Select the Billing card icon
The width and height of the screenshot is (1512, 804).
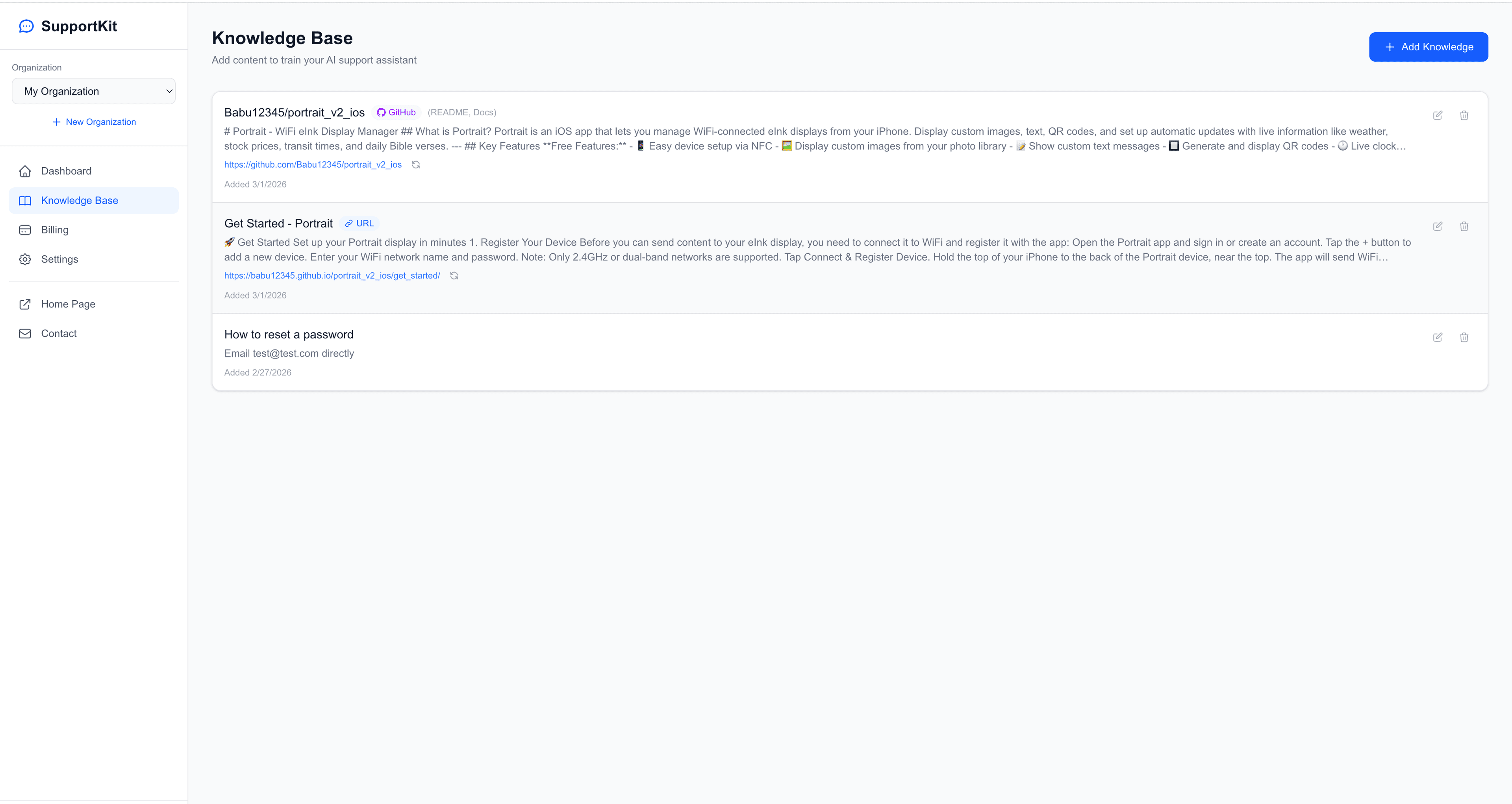[x=26, y=229]
